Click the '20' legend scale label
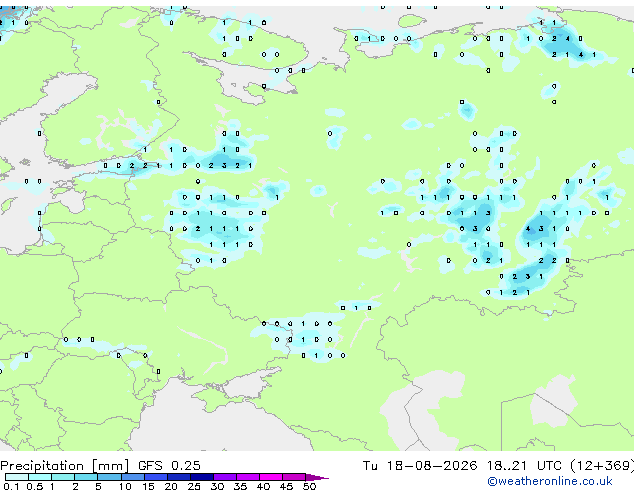634x490 pixels. point(171,486)
